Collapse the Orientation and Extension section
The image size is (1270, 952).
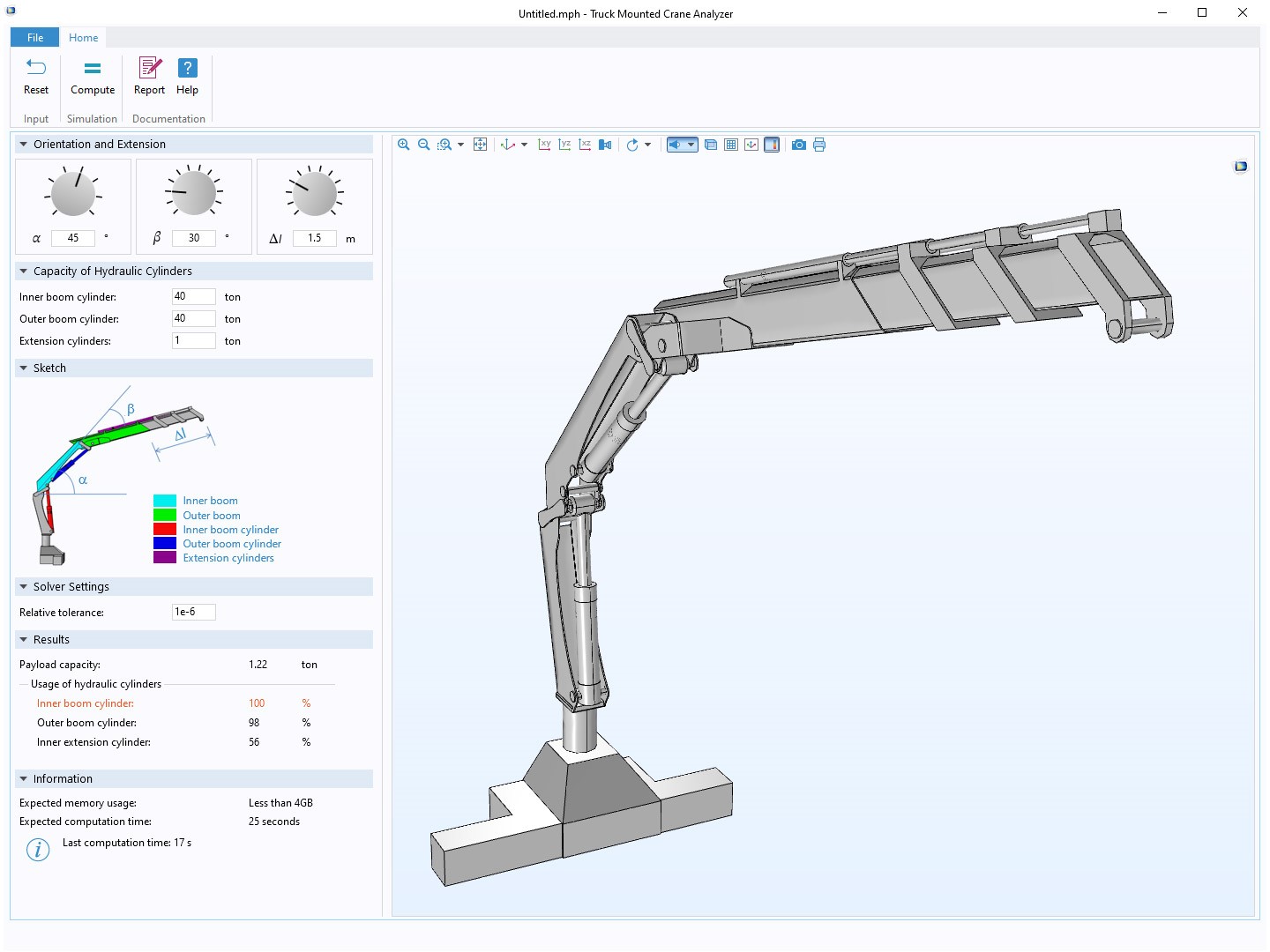coord(24,145)
